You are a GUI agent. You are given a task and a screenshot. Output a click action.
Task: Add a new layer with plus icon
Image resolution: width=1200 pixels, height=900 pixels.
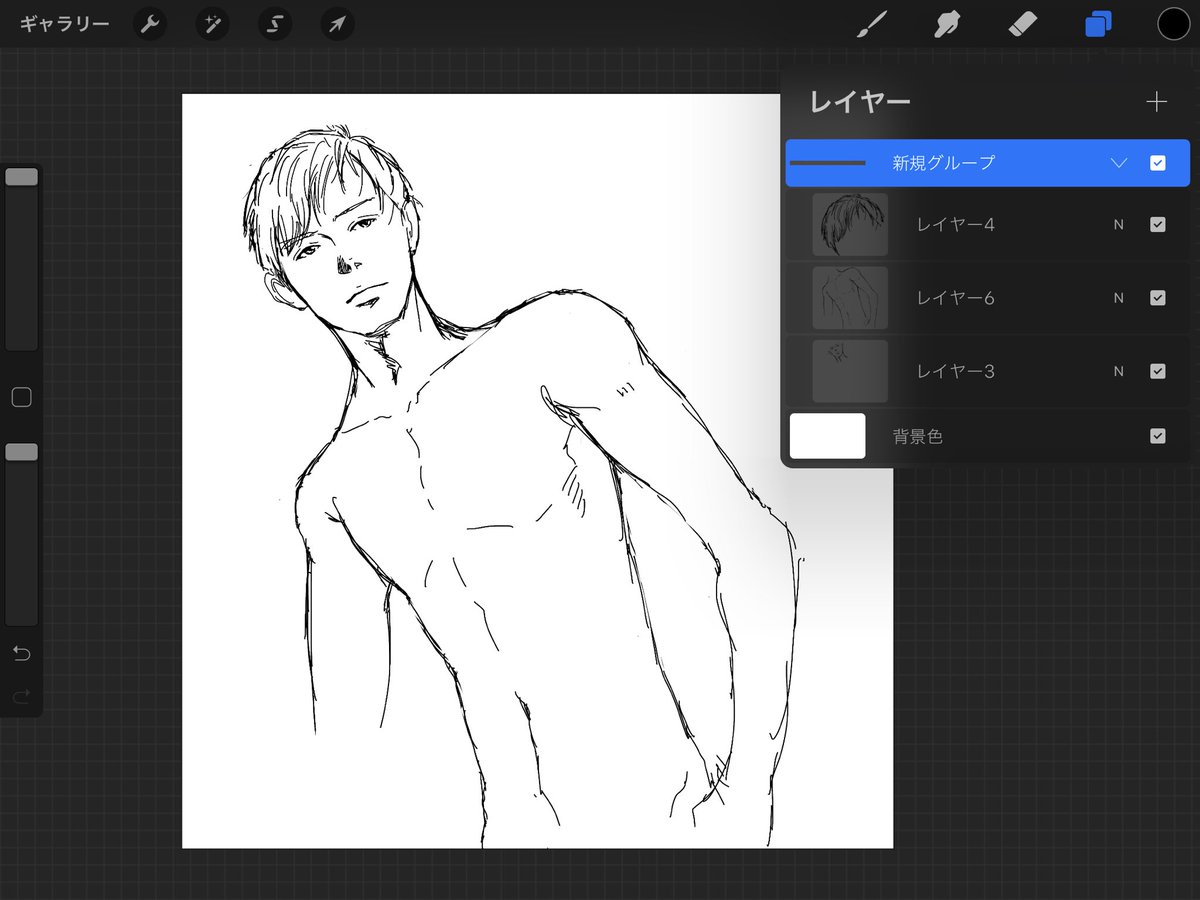click(1156, 101)
